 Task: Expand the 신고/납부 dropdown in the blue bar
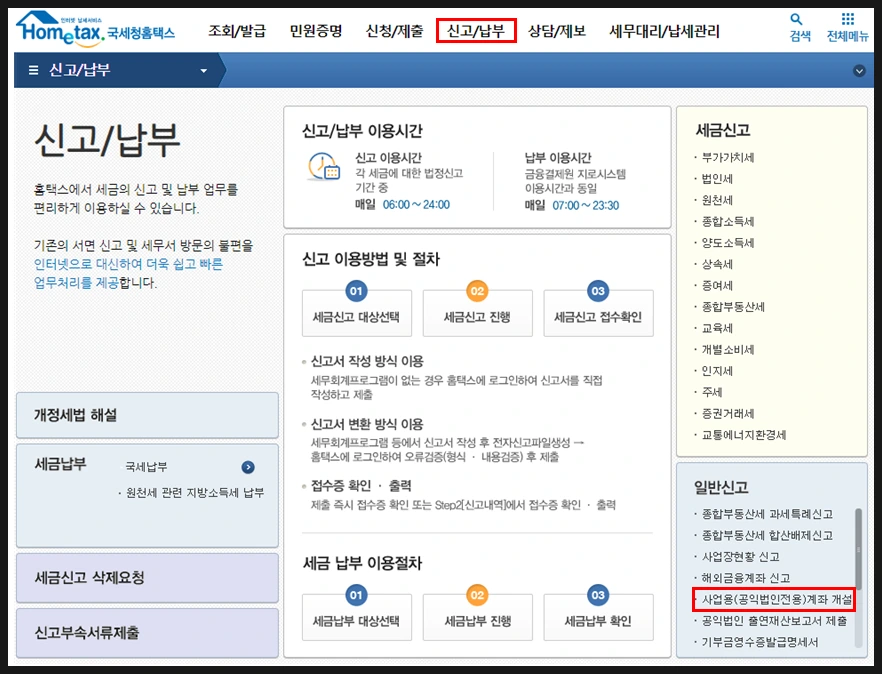pyautogui.click(x=205, y=70)
